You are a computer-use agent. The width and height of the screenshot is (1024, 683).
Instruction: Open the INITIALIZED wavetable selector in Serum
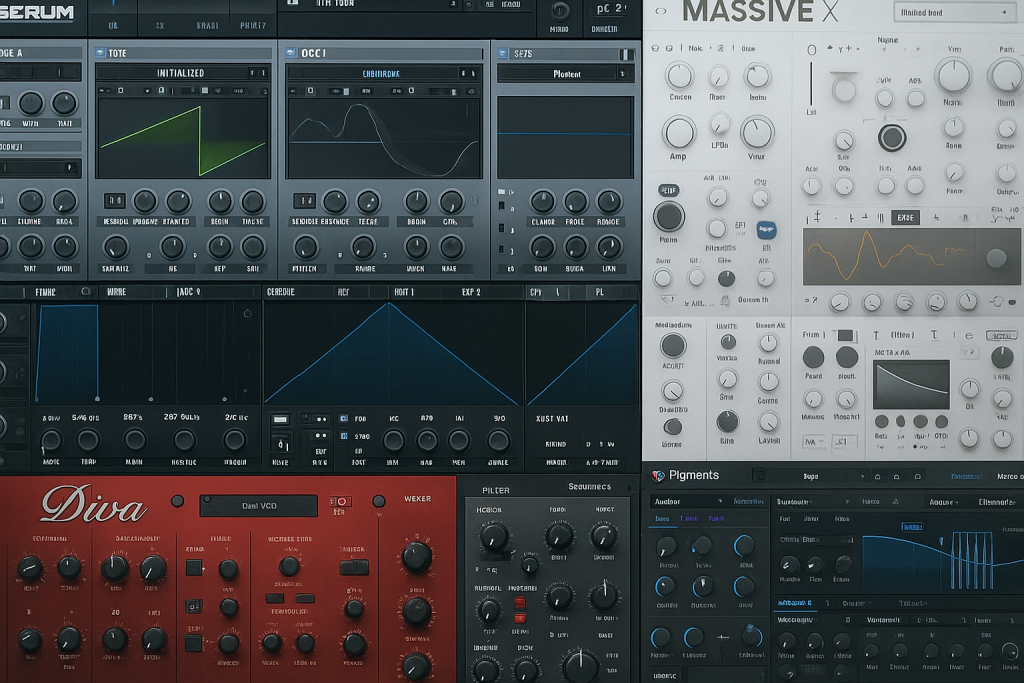pos(182,73)
